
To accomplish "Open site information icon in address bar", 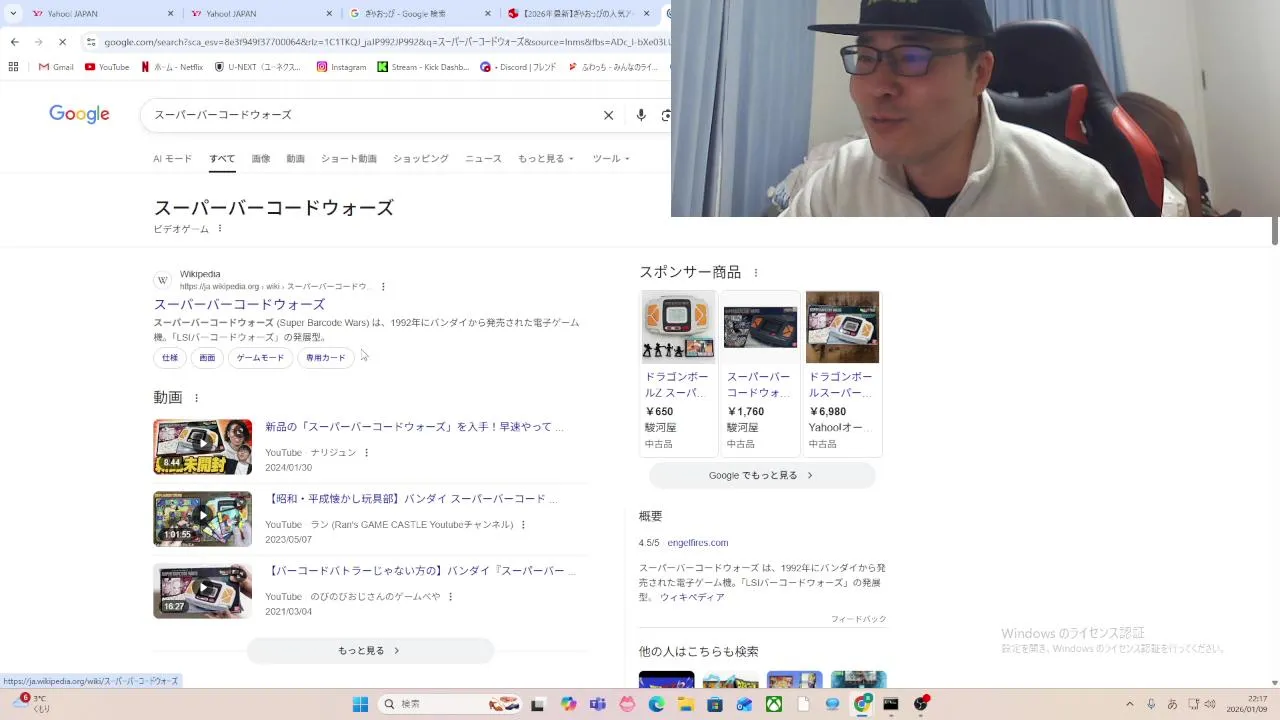I will pyautogui.click(x=91, y=42).
